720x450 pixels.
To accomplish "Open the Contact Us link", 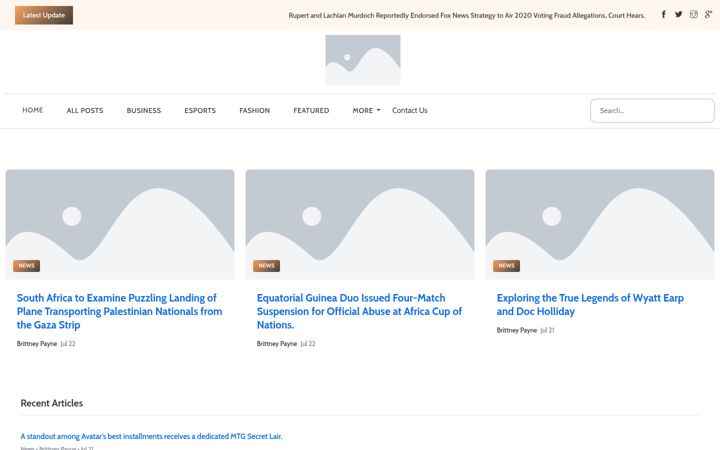I will (x=410, y=110).
